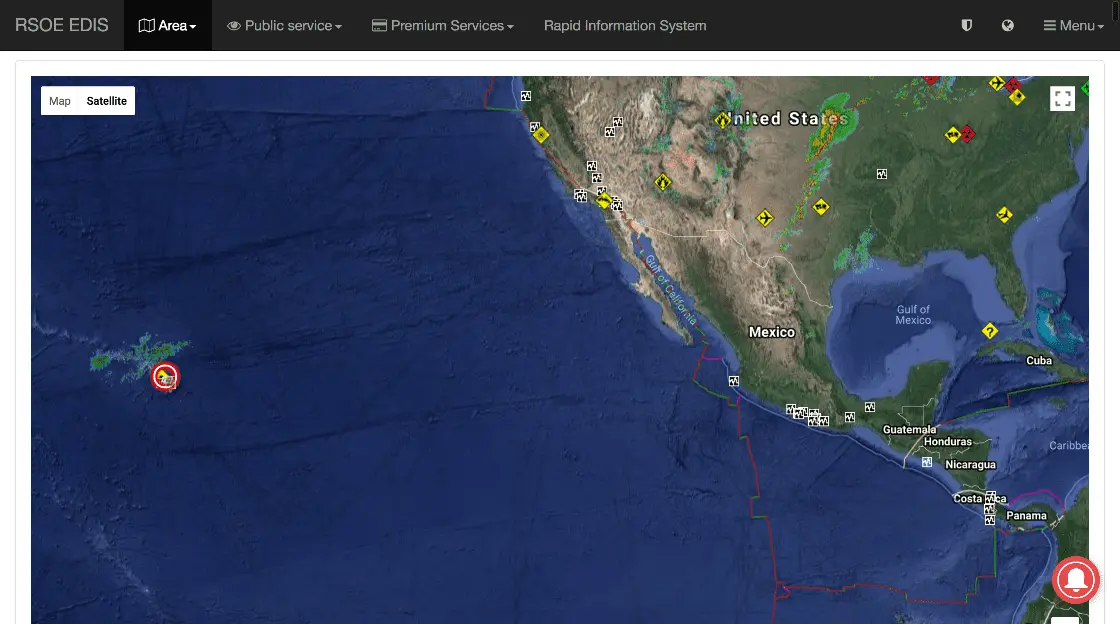Click the Gulf of California label
Viewport: 1120px width, 624px height.
670,290
